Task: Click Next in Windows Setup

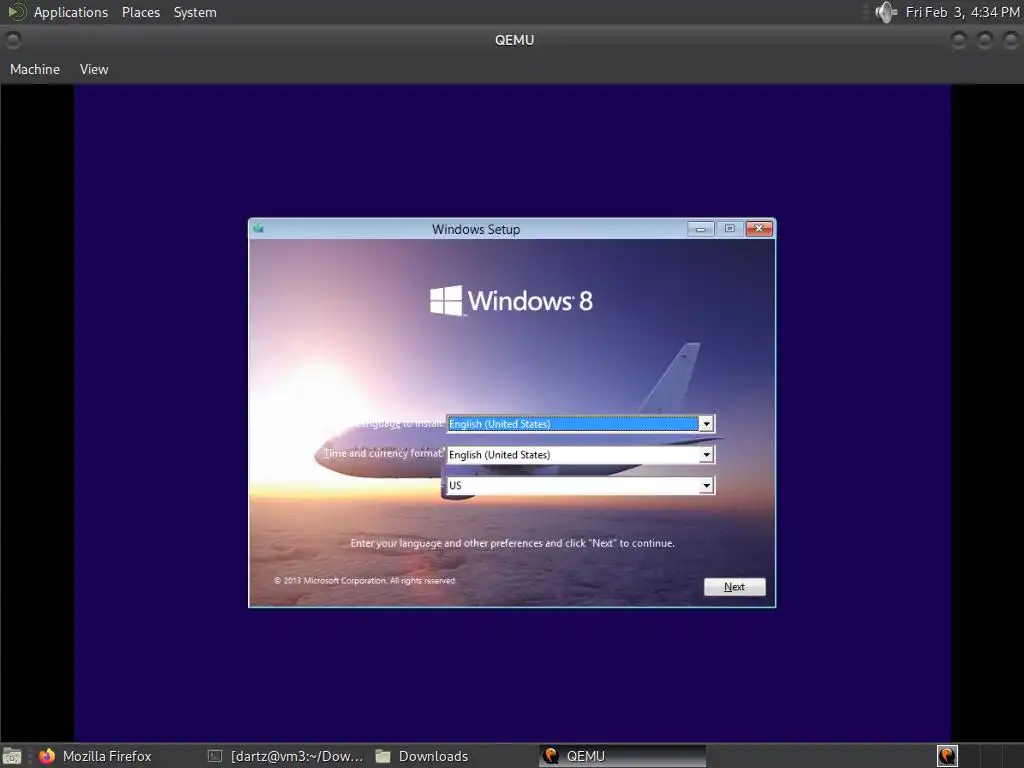Action: pyautogui.click(x=735, y=586)
